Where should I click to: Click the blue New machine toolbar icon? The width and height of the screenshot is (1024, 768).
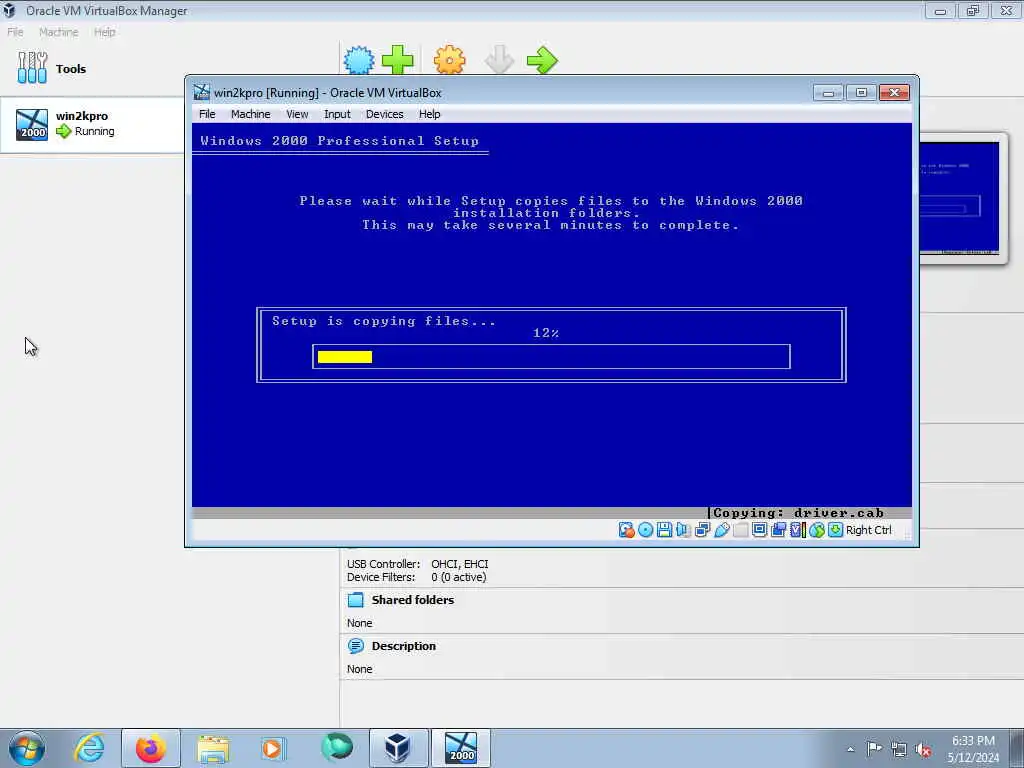[x=359, y=60]
